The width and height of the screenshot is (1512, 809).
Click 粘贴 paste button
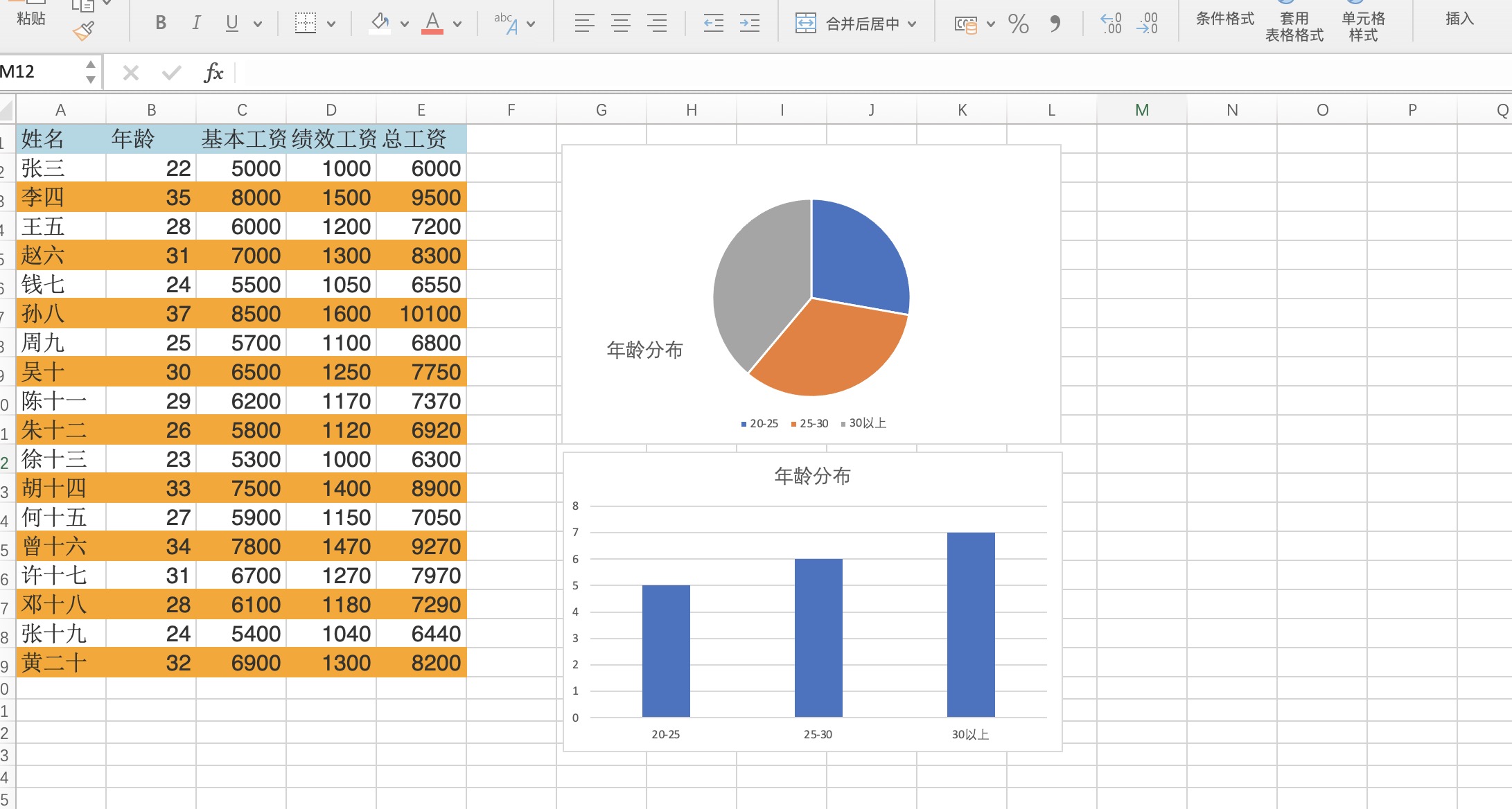click(x=30, y=18)
